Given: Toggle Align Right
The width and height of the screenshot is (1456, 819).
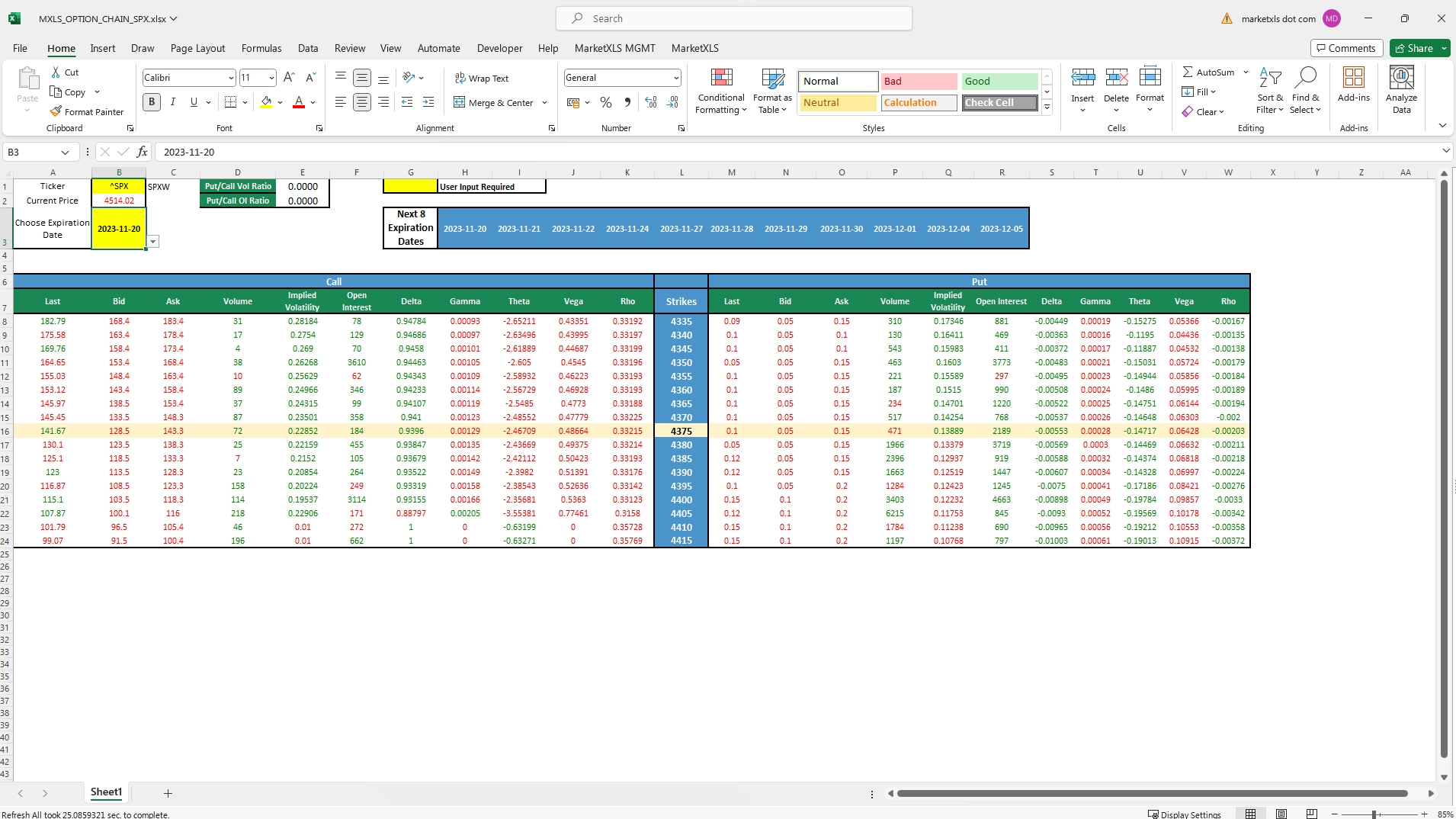Looking at the screenshot, I should (383, 101).
